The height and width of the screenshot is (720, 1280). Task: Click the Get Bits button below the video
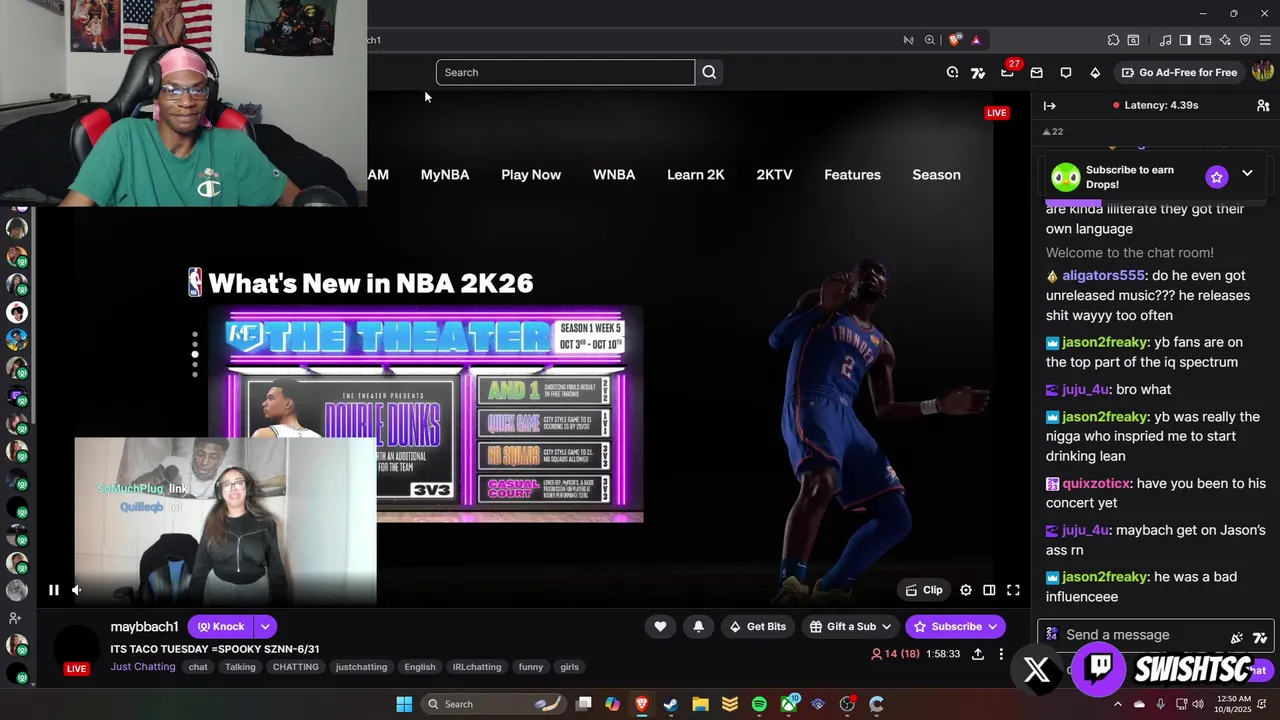point(758,626)
